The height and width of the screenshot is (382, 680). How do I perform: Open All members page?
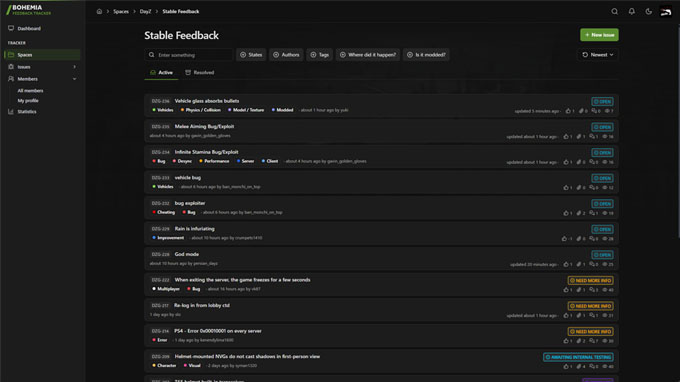click(30, 91)
